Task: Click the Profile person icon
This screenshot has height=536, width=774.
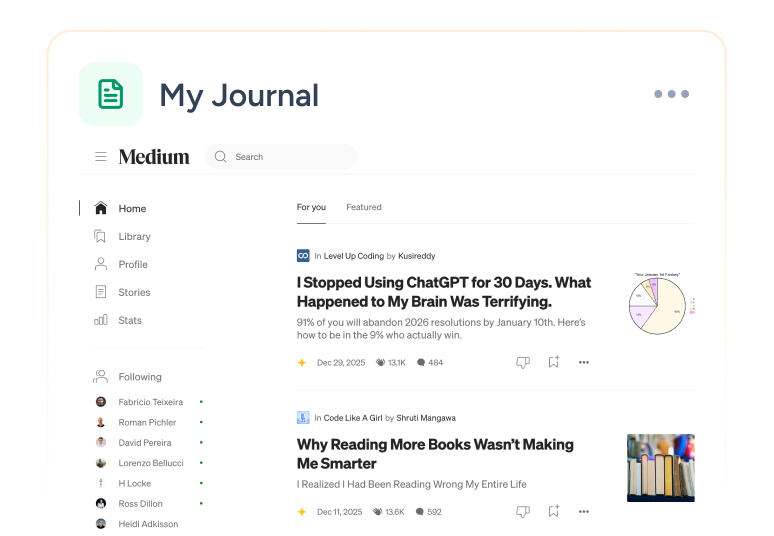Action: (101, 264)
